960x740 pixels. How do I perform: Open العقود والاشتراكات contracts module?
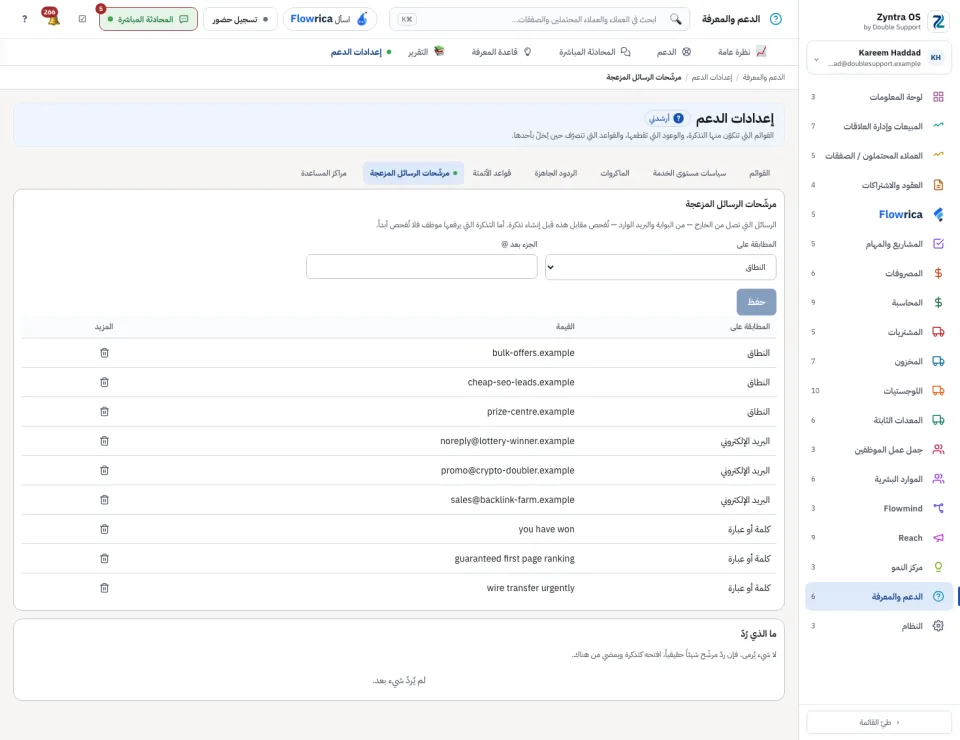(879, 185)
